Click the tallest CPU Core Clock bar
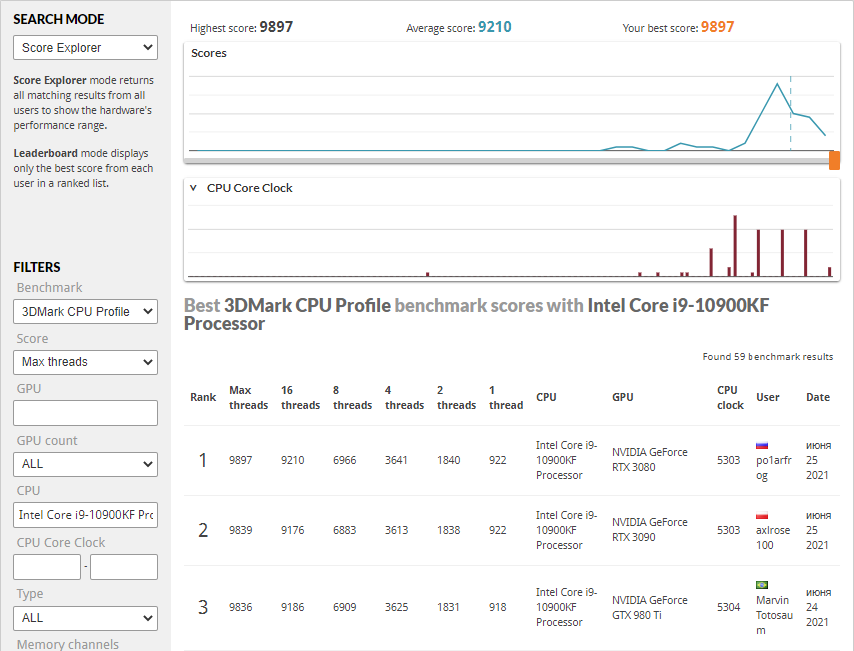 tap(735, 246)
